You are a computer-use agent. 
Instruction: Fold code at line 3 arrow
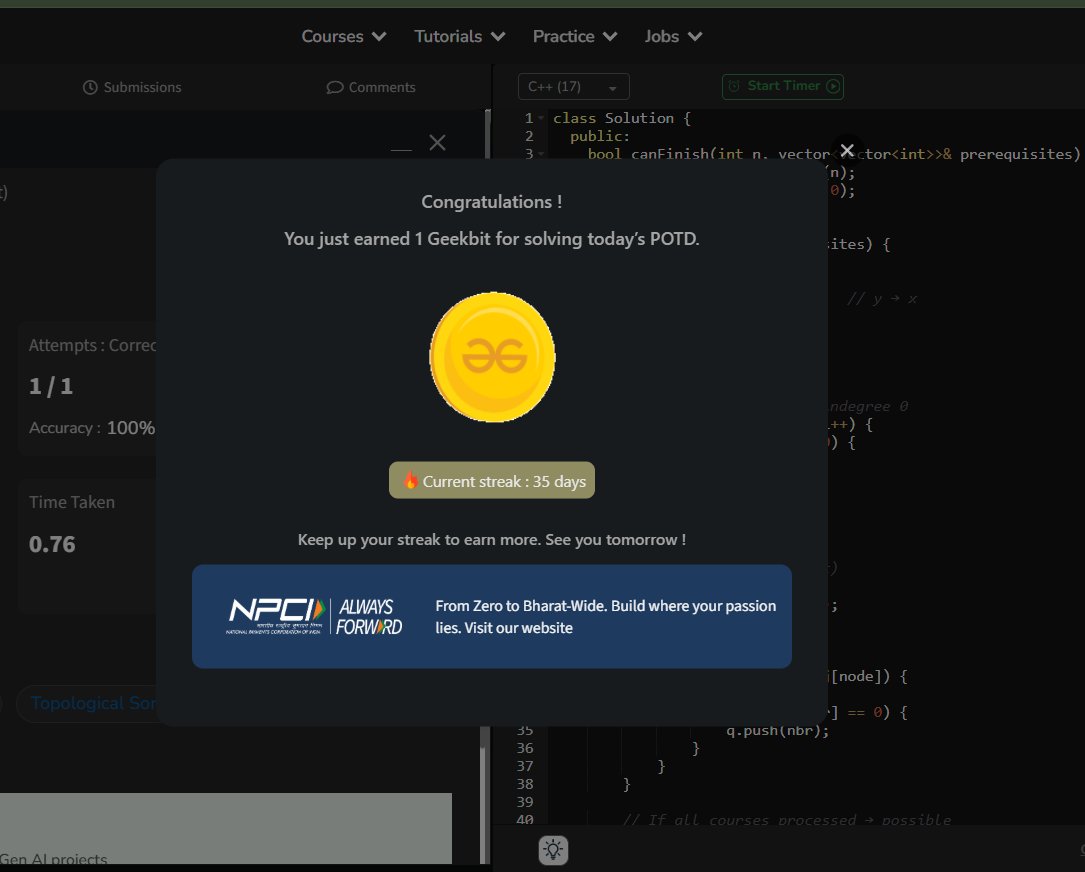point(541,154)
